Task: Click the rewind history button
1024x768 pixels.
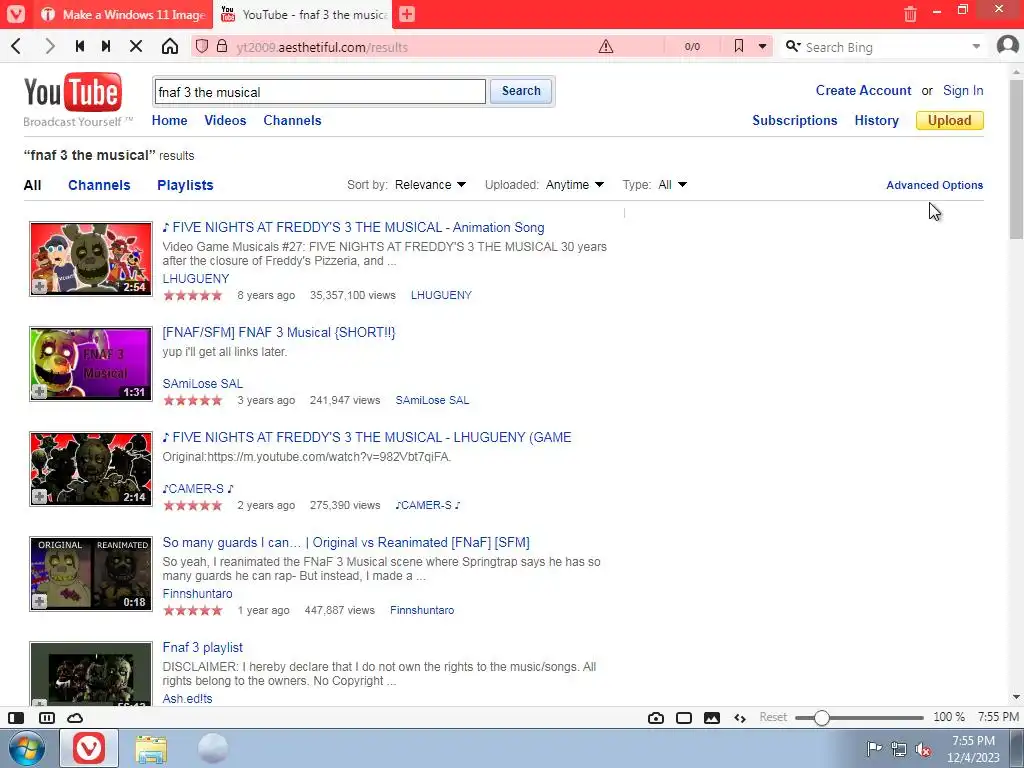Action: (x=80, y=46)
